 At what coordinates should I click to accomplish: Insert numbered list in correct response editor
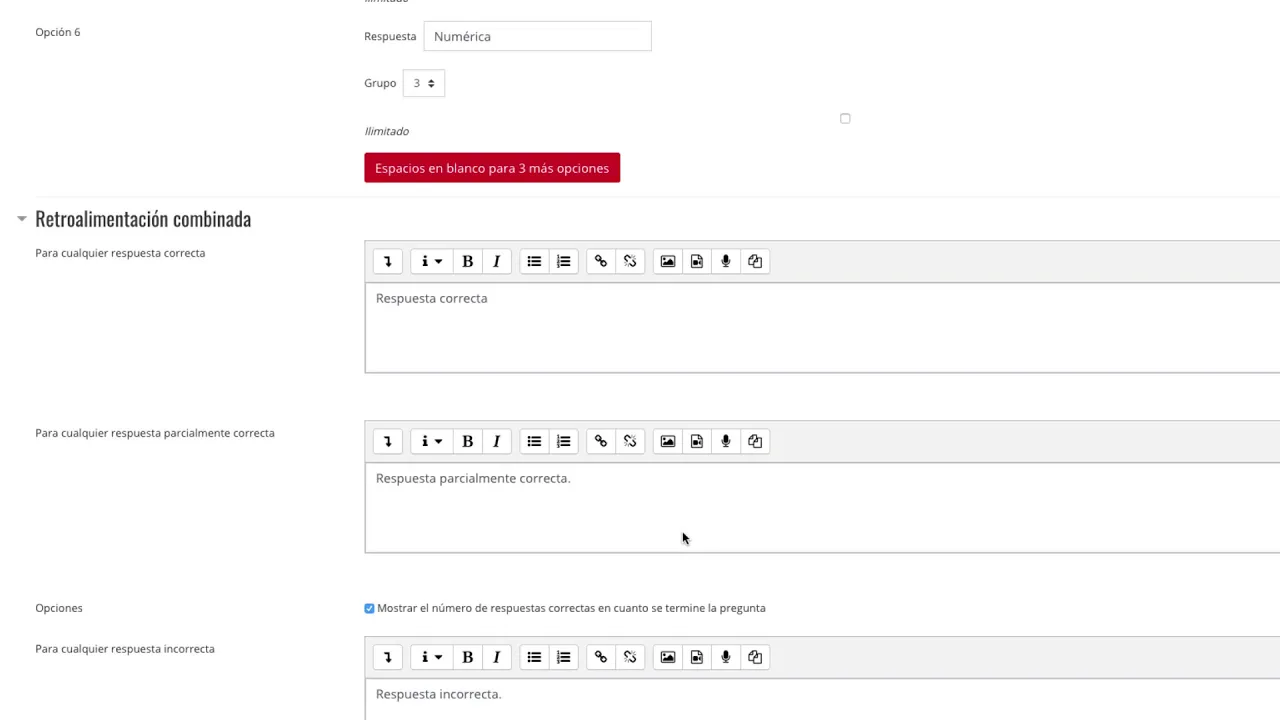pyautogui.click(x=564, y=261)
